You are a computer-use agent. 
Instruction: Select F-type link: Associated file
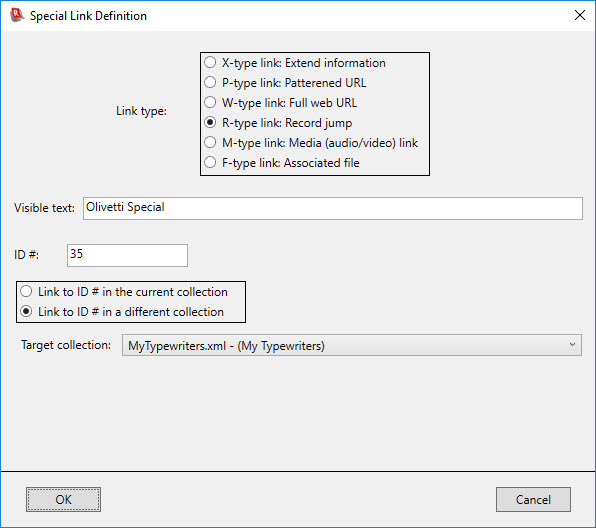pyautogui.click(x=282, y=163)
